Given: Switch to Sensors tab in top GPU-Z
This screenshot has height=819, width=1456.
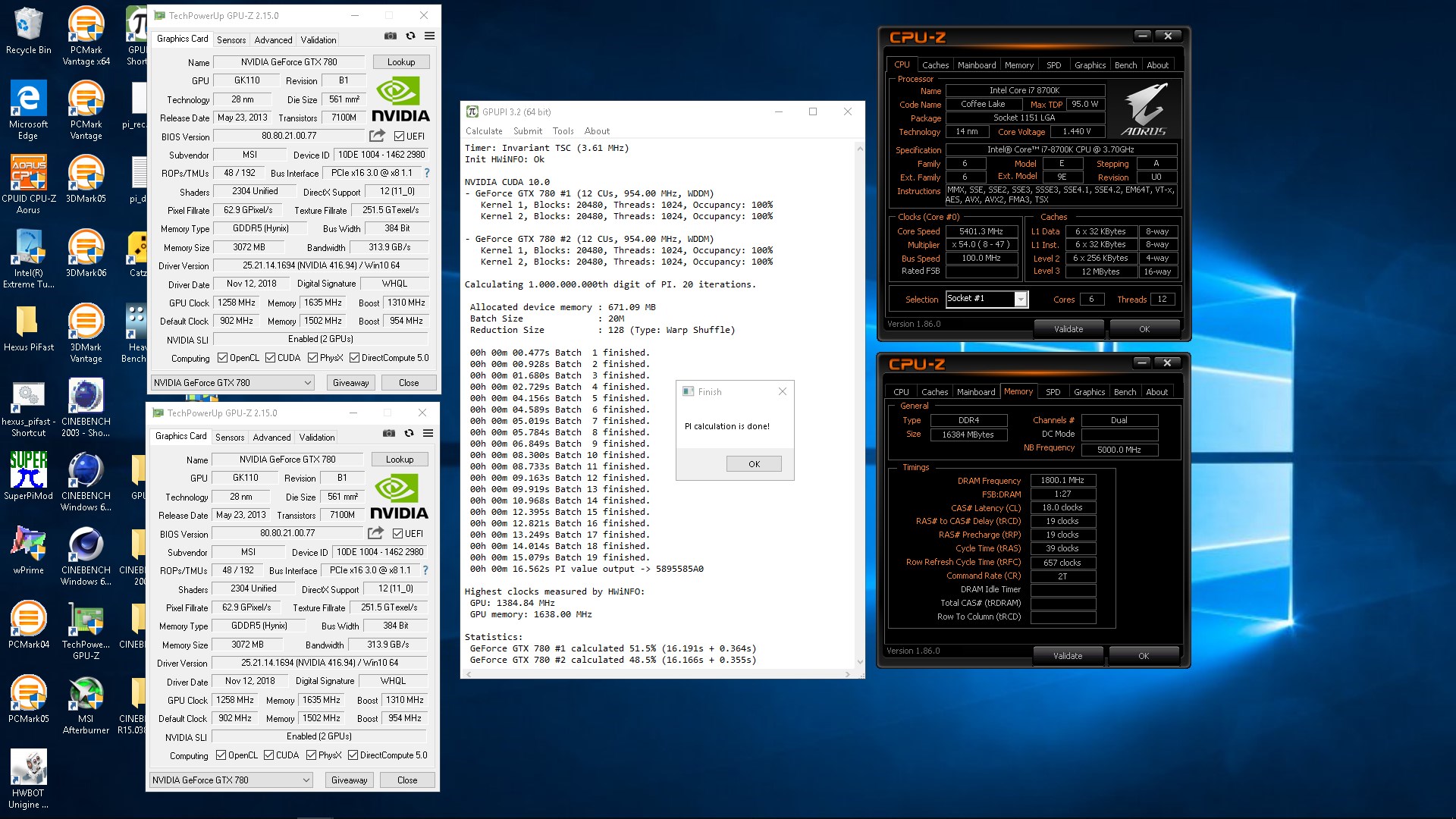Looking at the screenshot, I should pyautogui.click(x=231, y=40).
